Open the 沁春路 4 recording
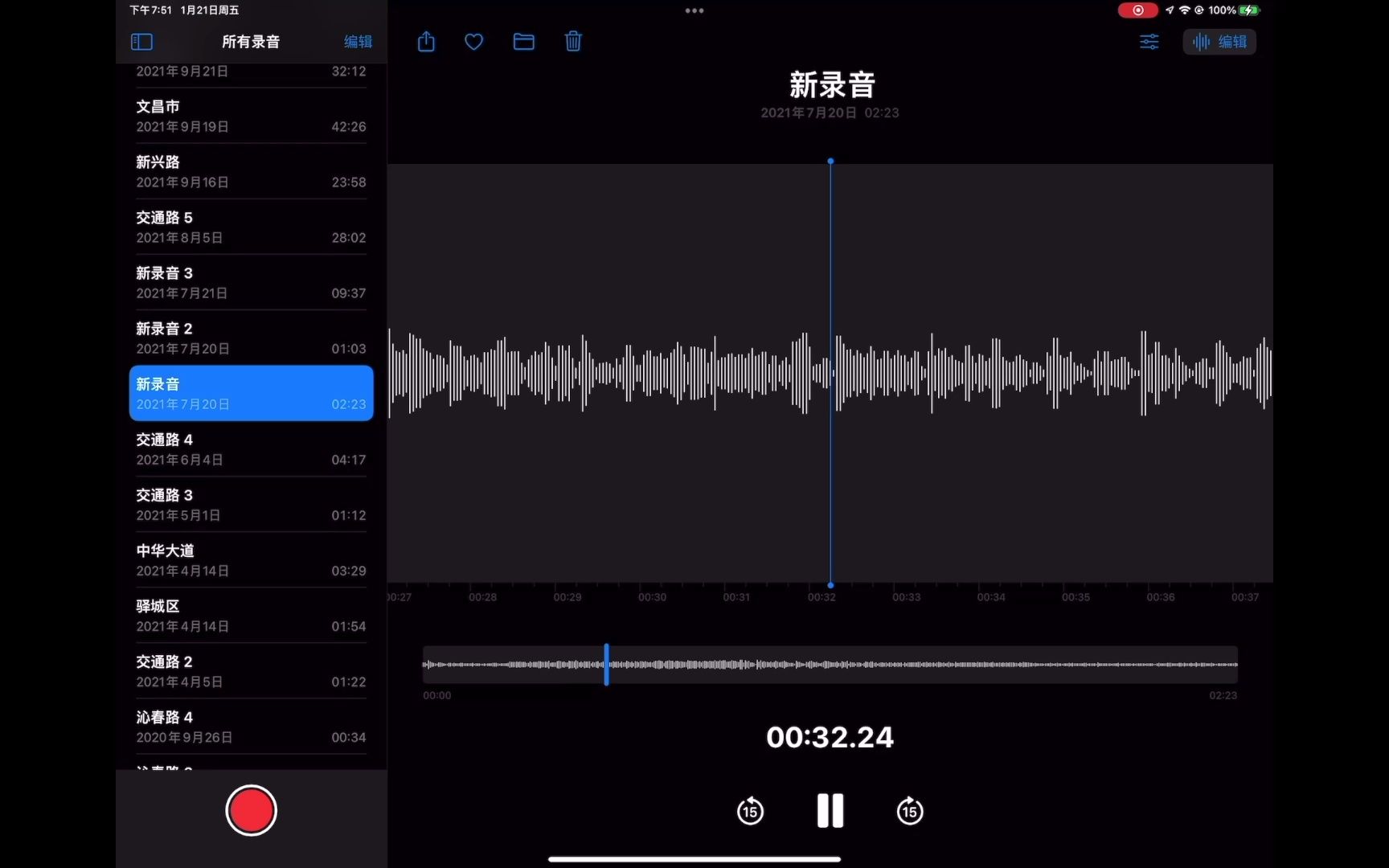The image size is (1389, 868). click(251, 727)
